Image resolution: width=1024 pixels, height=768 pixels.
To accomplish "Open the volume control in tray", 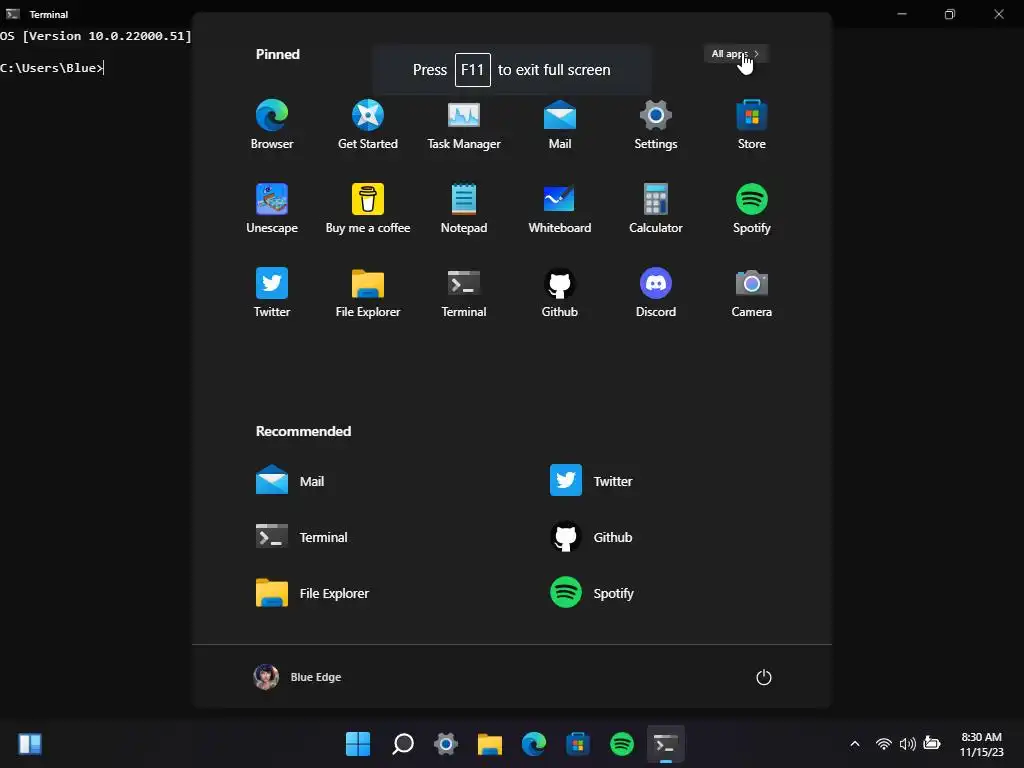I will (908, 744).
